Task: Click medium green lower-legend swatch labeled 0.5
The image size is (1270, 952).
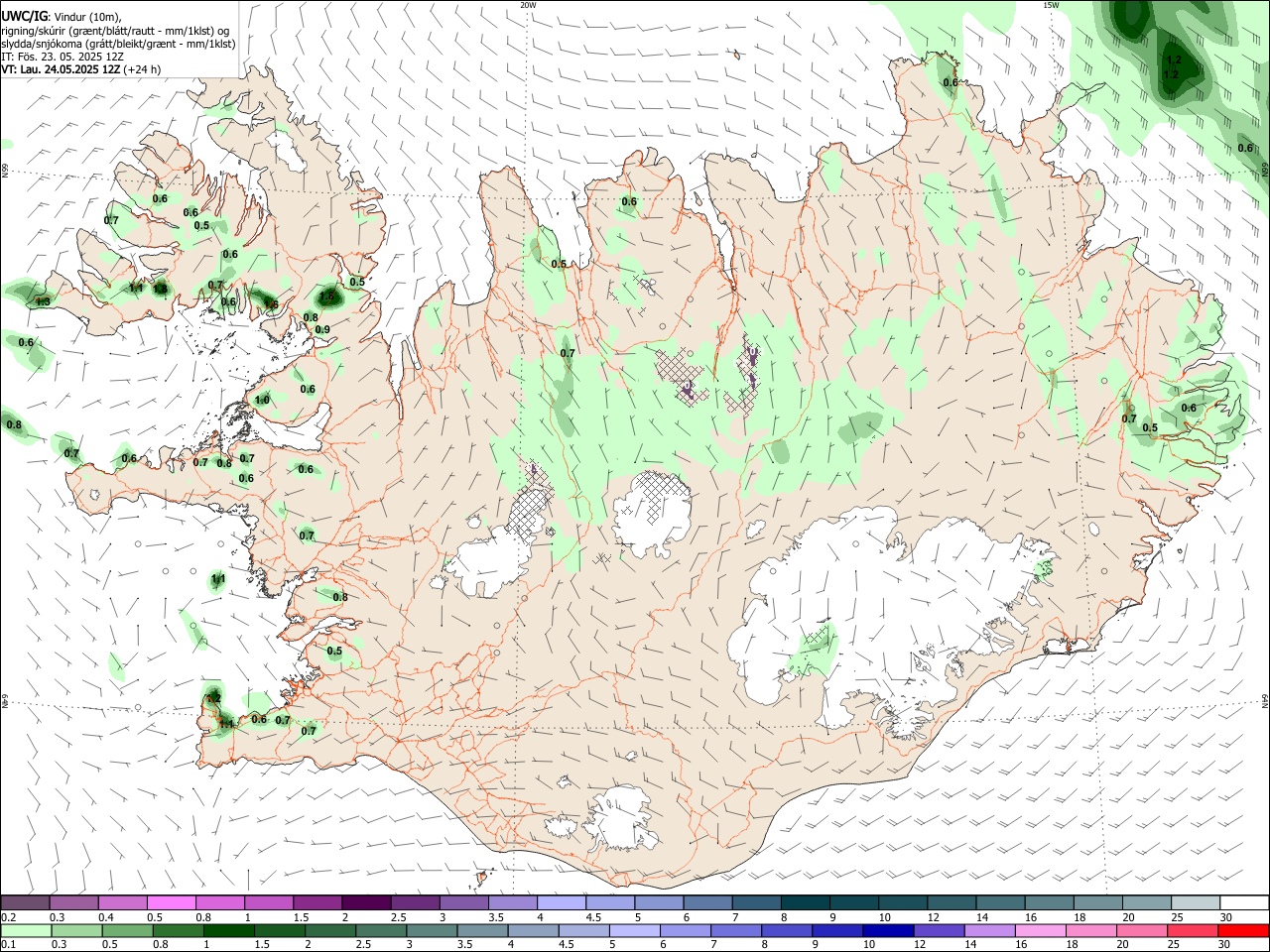Action: [x=127, y=930]
